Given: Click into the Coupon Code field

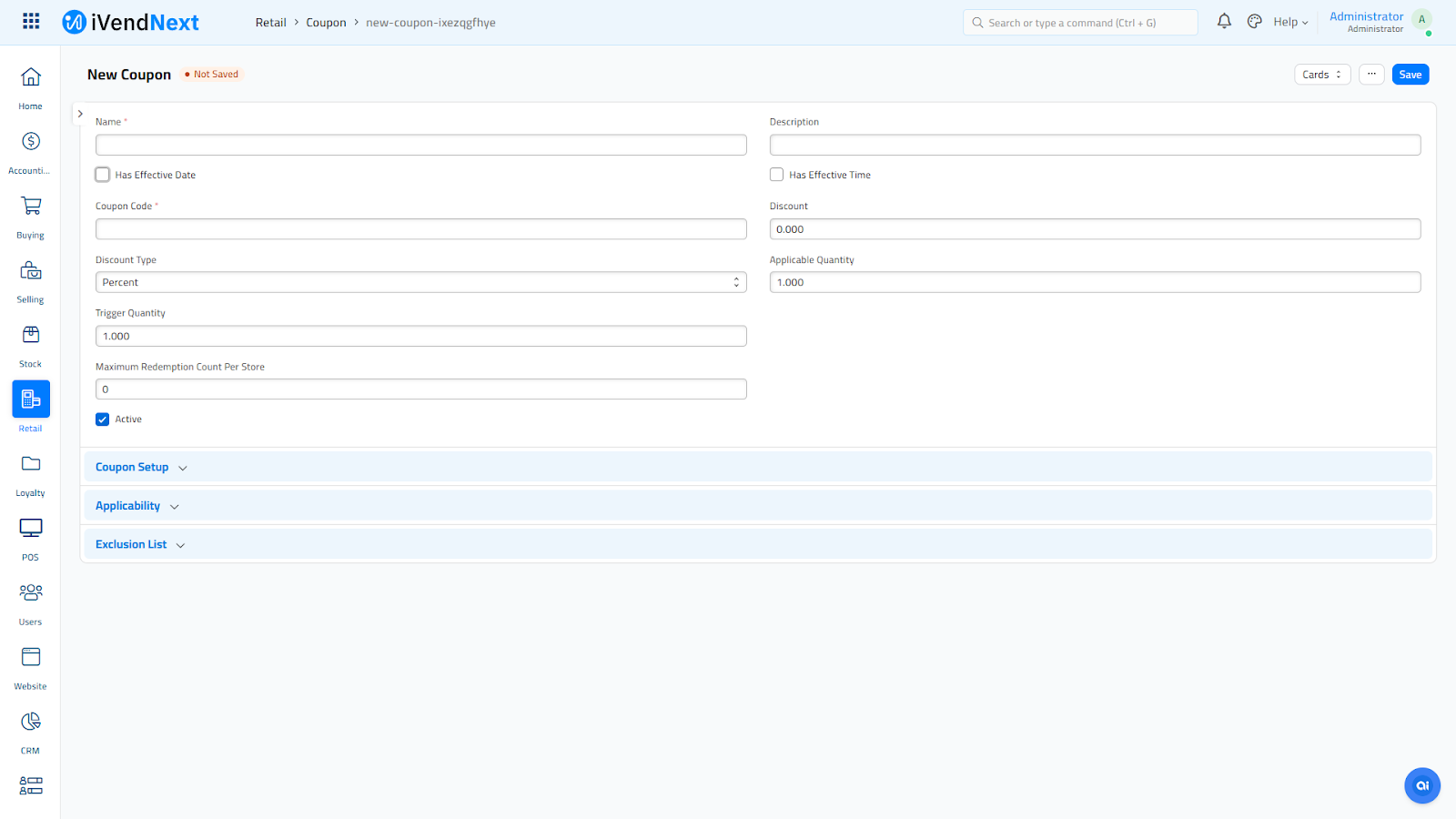Looking at the screenshot, I should tap(420, 229).
